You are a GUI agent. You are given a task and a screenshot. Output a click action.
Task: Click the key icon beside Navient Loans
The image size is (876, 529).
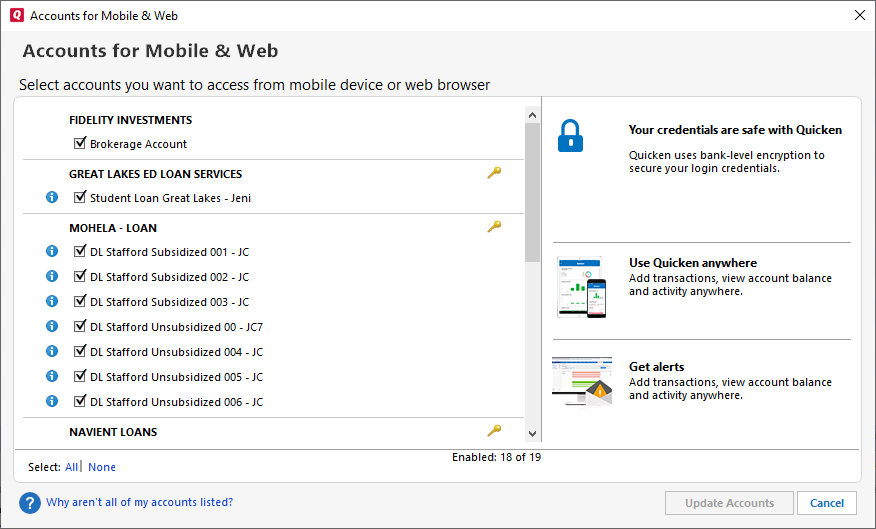tap(494, 431)
